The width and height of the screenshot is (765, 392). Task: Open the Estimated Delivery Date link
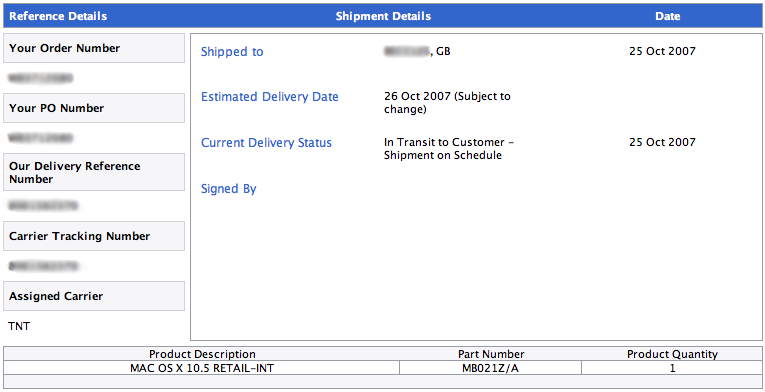tap(270, 97)
